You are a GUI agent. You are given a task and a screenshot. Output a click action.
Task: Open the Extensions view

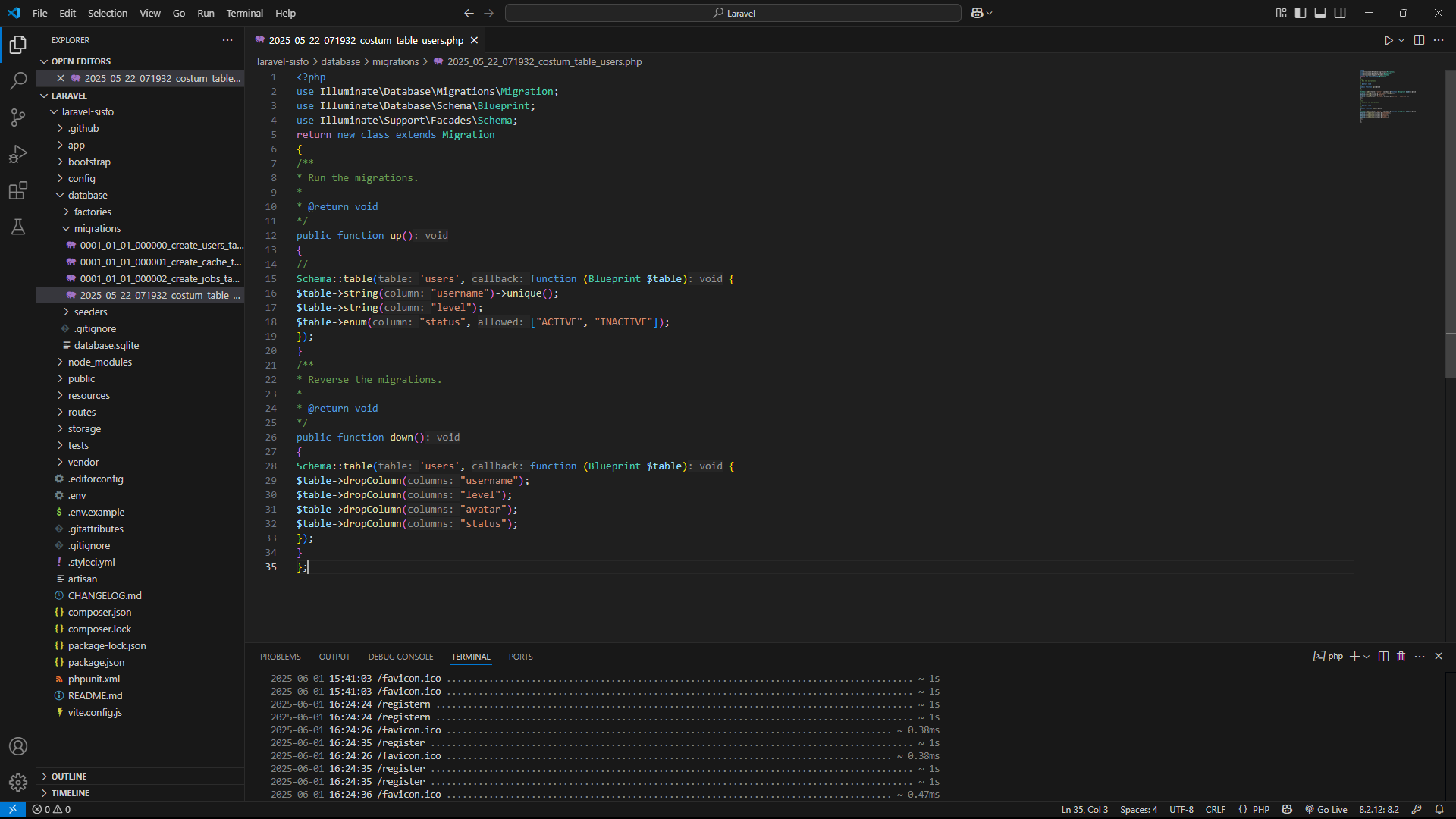[18, 190]
